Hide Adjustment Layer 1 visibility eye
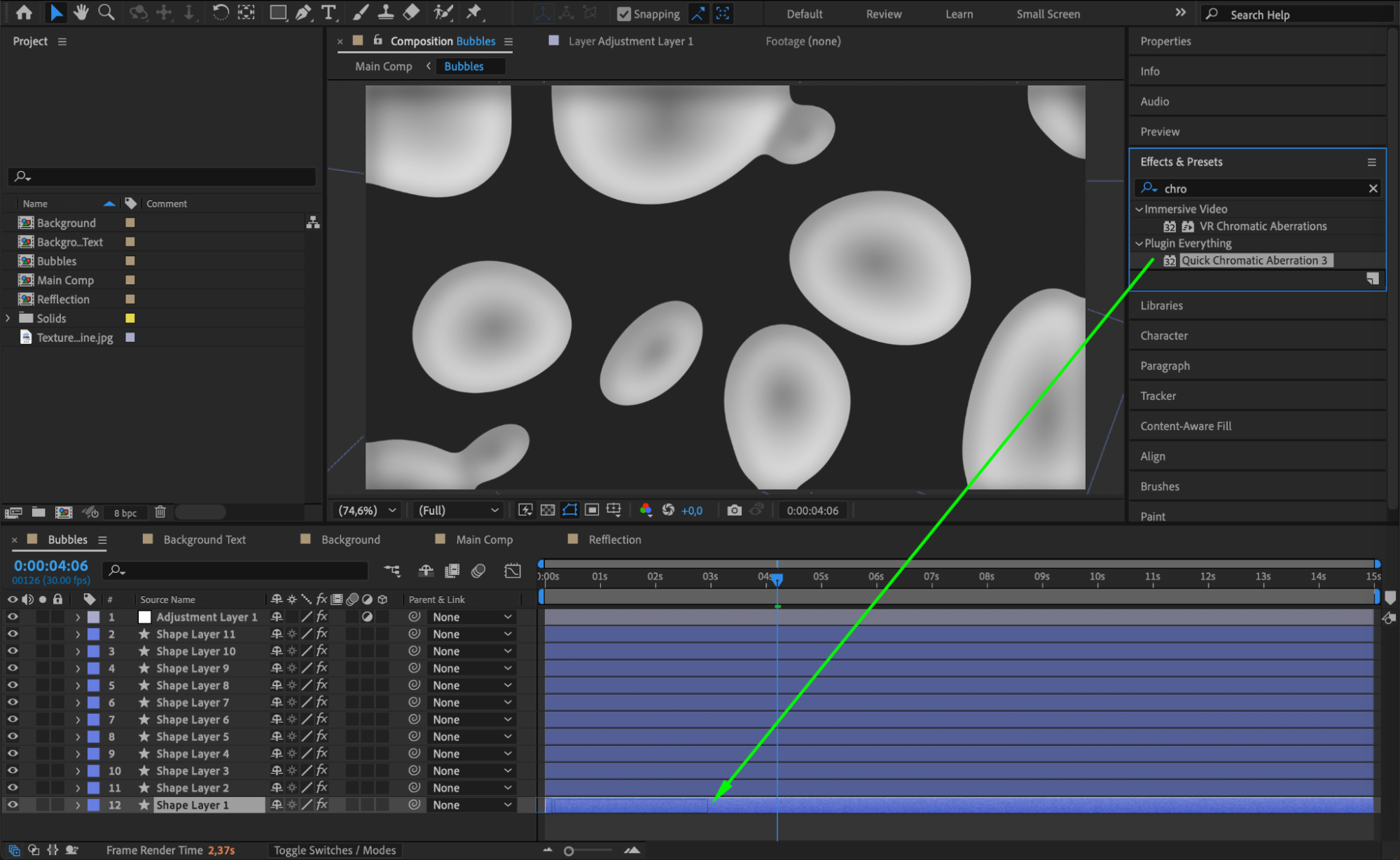Image resolution: width=1400 pixels, height=860 pixels. pos(13,616)
